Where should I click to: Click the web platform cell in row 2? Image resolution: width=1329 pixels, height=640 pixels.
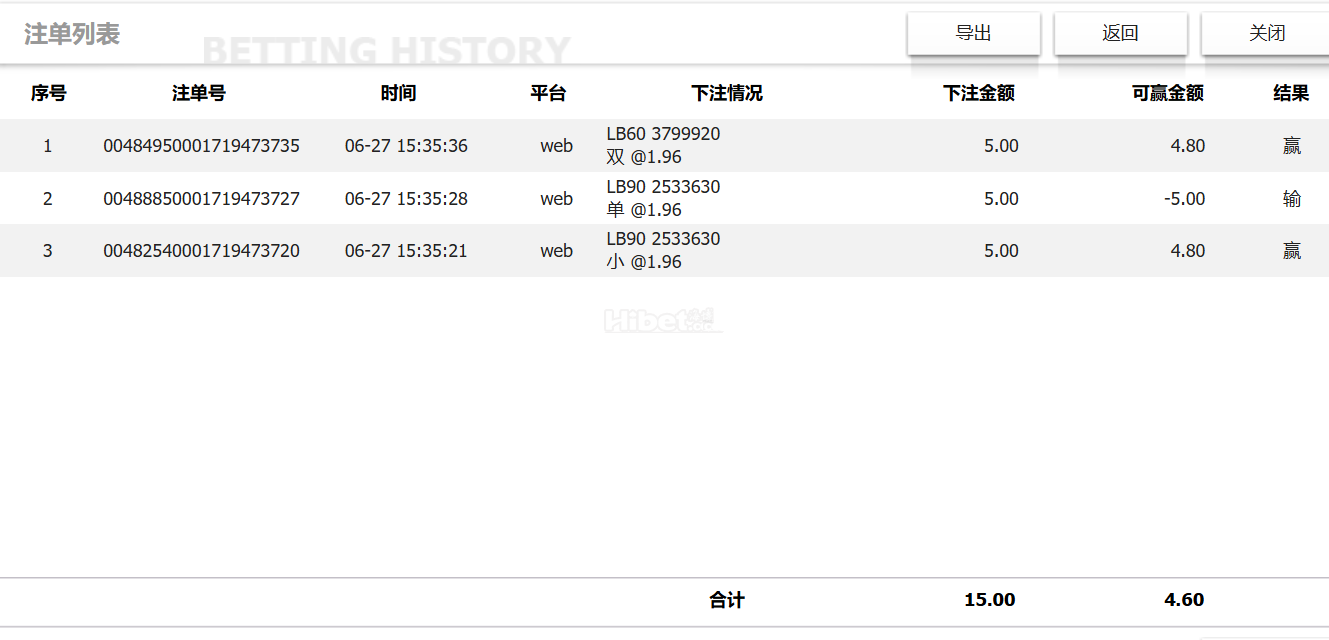(557, 199)
